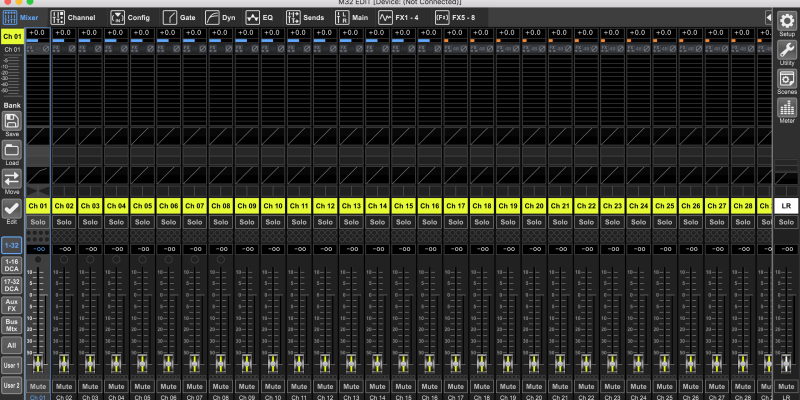Mute channel Ch 03

90,385
